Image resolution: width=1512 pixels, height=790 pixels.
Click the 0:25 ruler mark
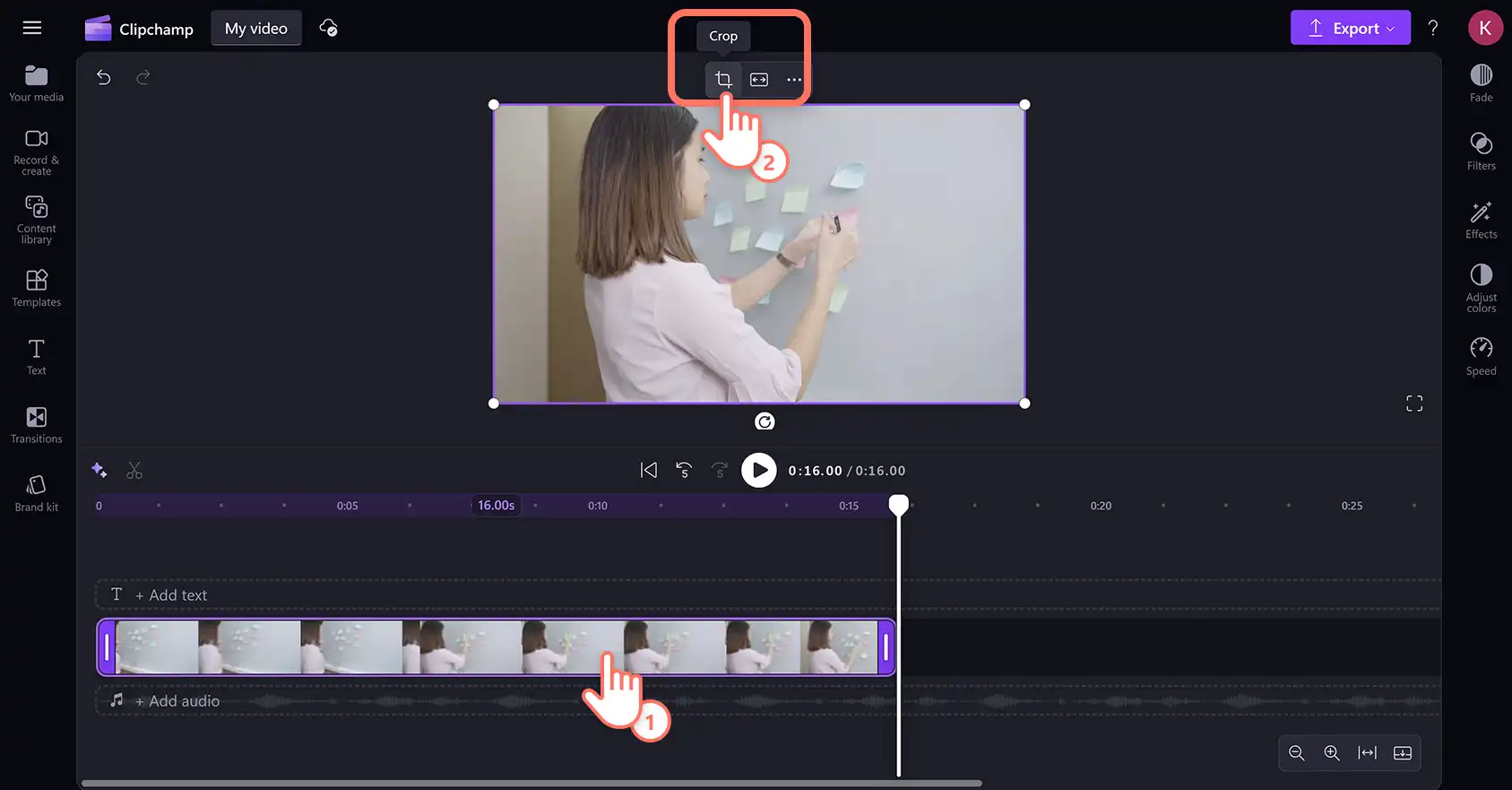[1352, 506]
